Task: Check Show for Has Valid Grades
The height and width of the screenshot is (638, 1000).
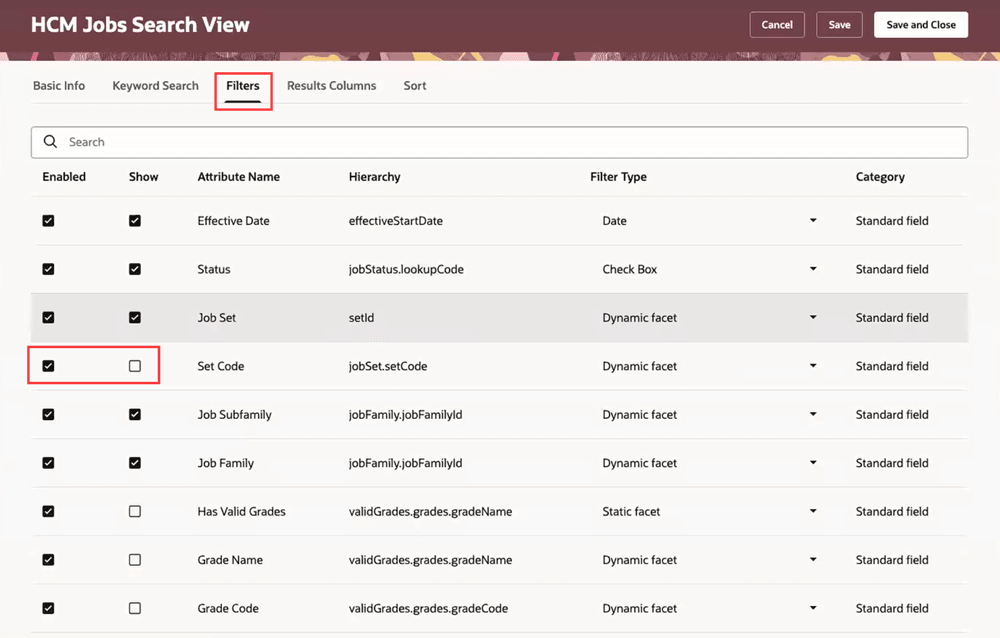Action: point(135,512)
